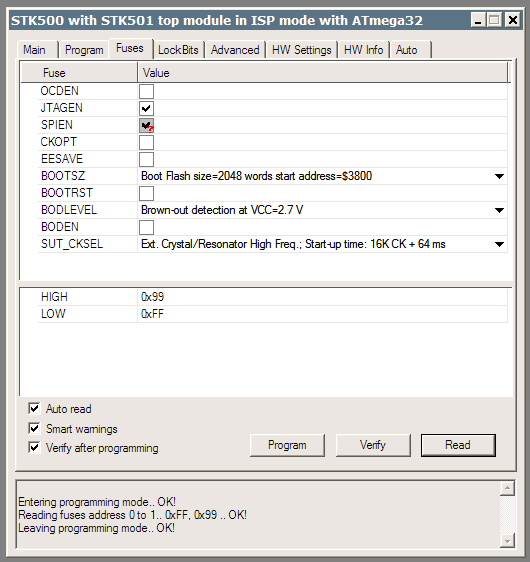The width and height of the screenshot is (530, 562).
Task: Click the log scroll up arrow
Action: click(x=507, y=489)
